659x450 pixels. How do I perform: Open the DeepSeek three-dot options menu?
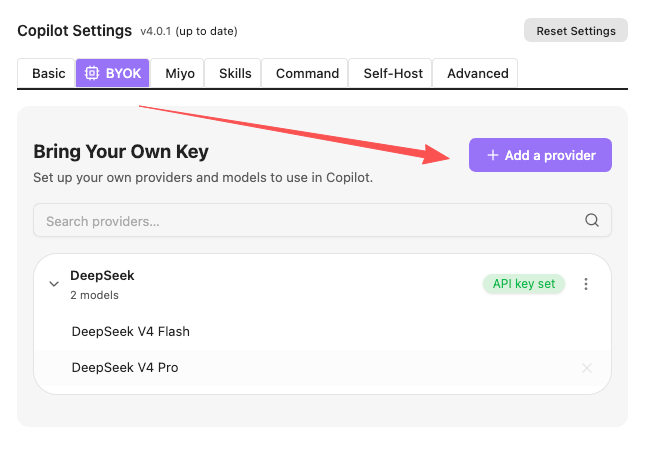point(586,284)
